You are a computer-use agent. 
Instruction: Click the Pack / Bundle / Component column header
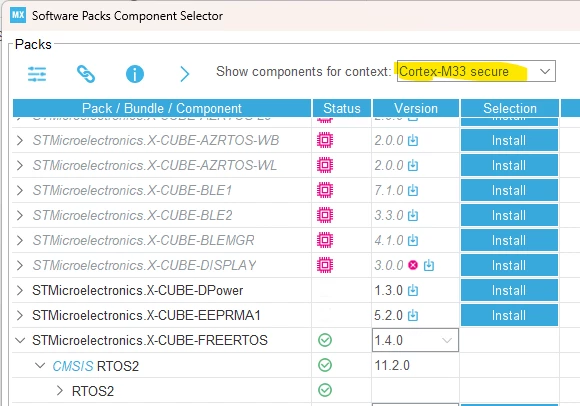click(162, 108)
